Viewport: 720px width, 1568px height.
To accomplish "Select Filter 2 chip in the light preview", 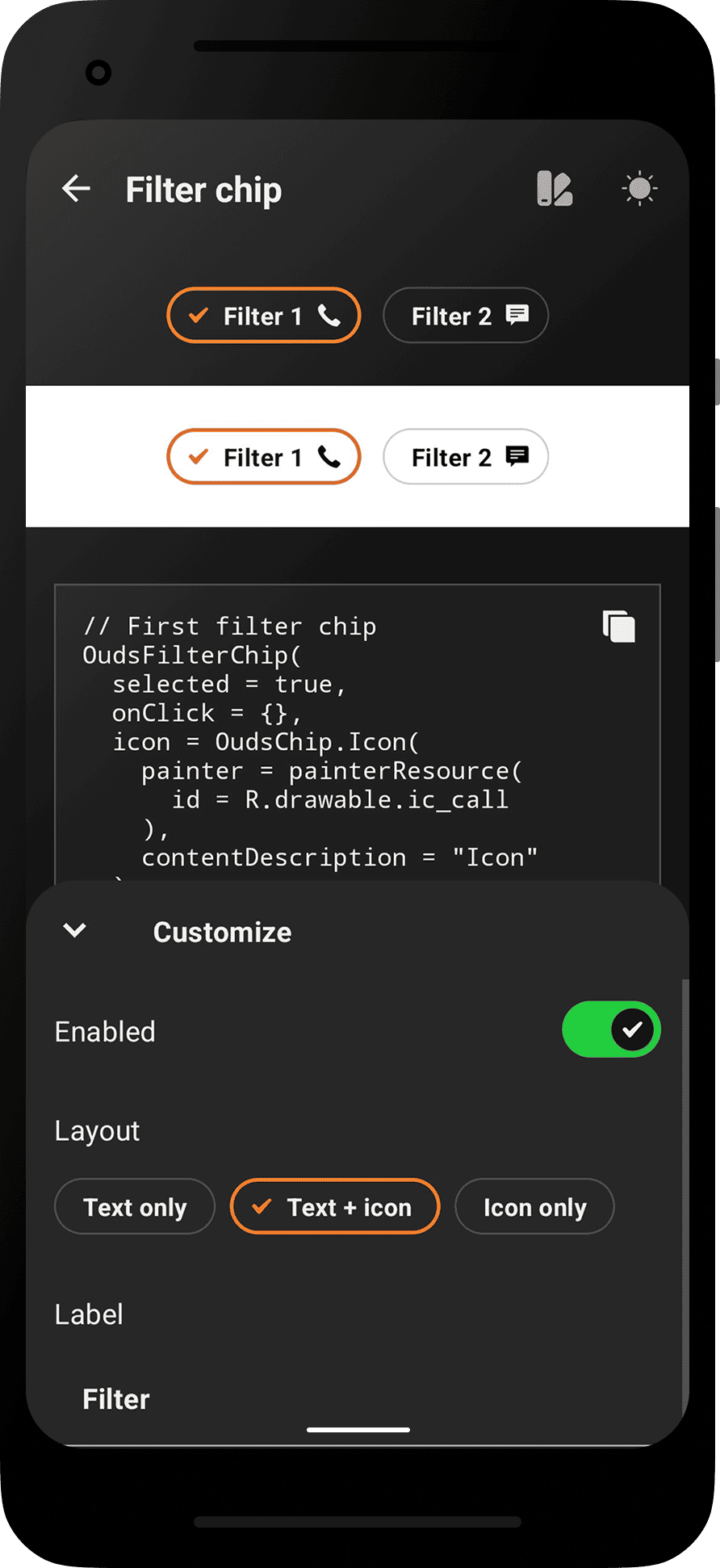I will (x=465, y=457).
